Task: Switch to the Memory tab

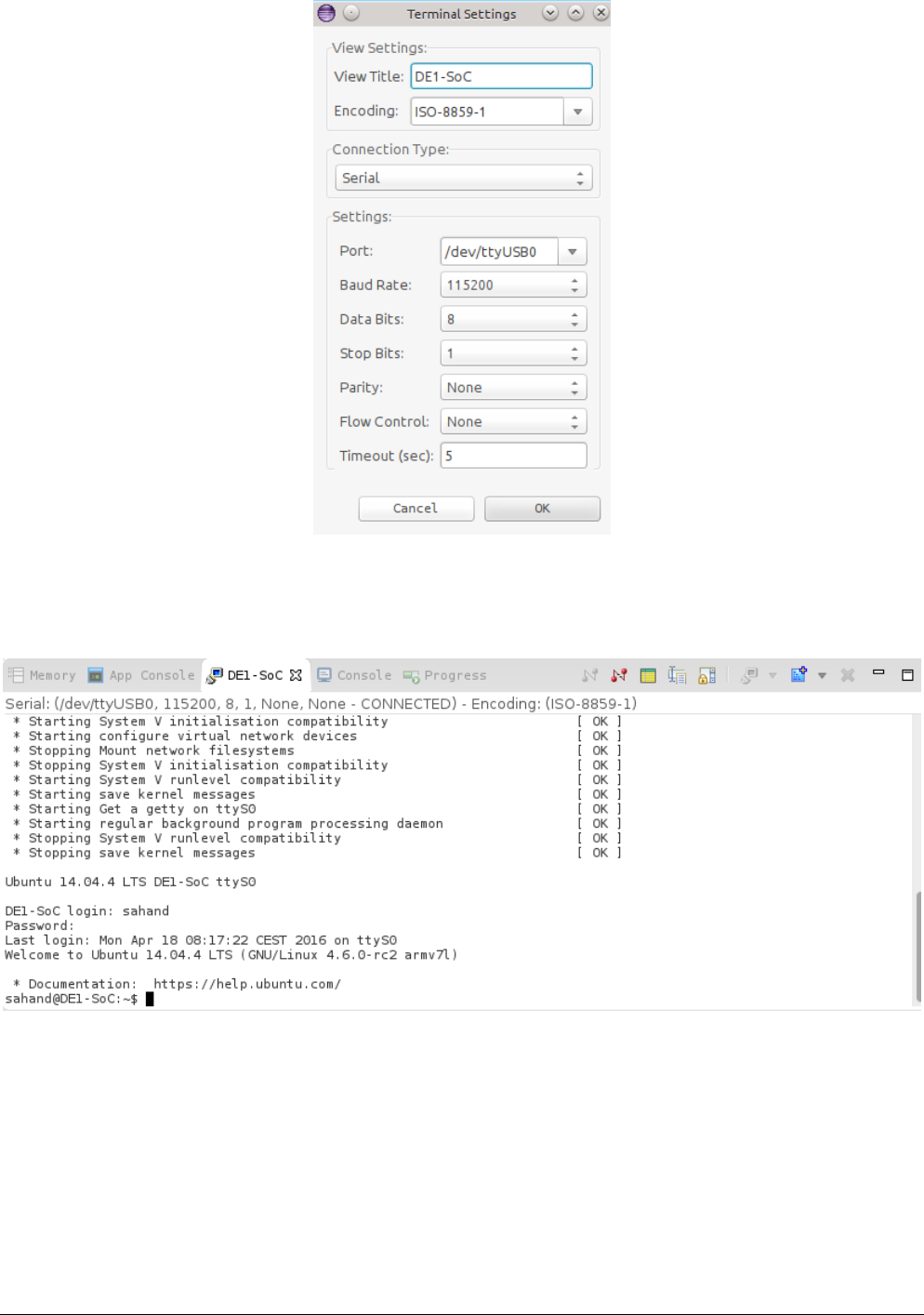Action: 42,675
